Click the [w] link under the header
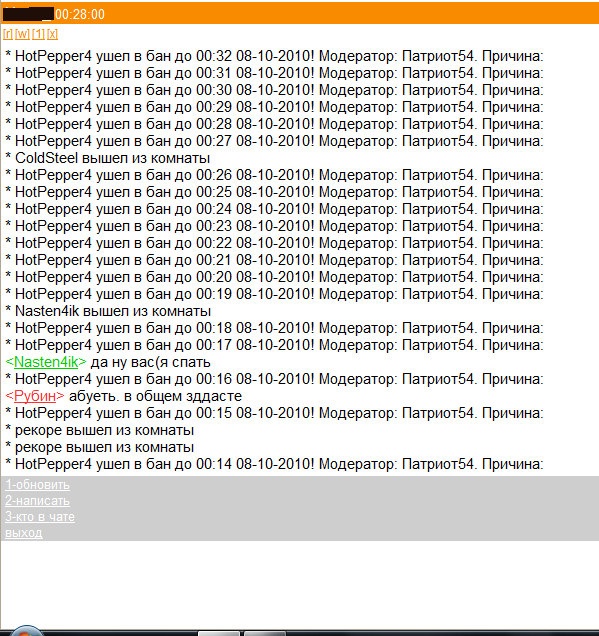This screenshot has height=636, width=599. (x=22, y=34)
